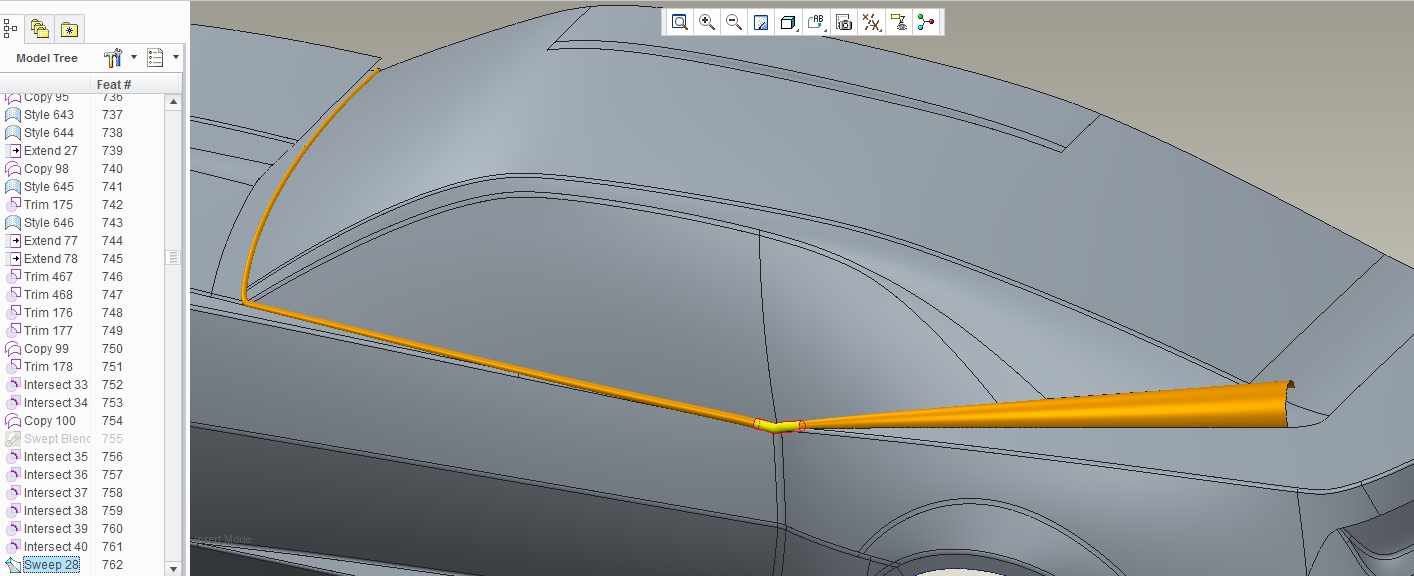Click the Model Tree header label

click(x=47, y=58)
